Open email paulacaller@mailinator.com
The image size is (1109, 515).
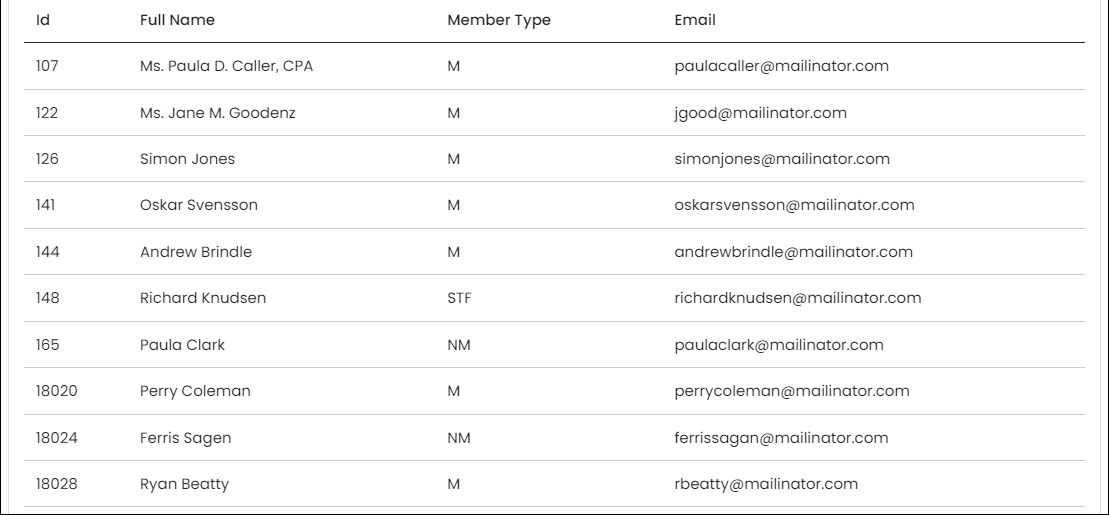782,66
